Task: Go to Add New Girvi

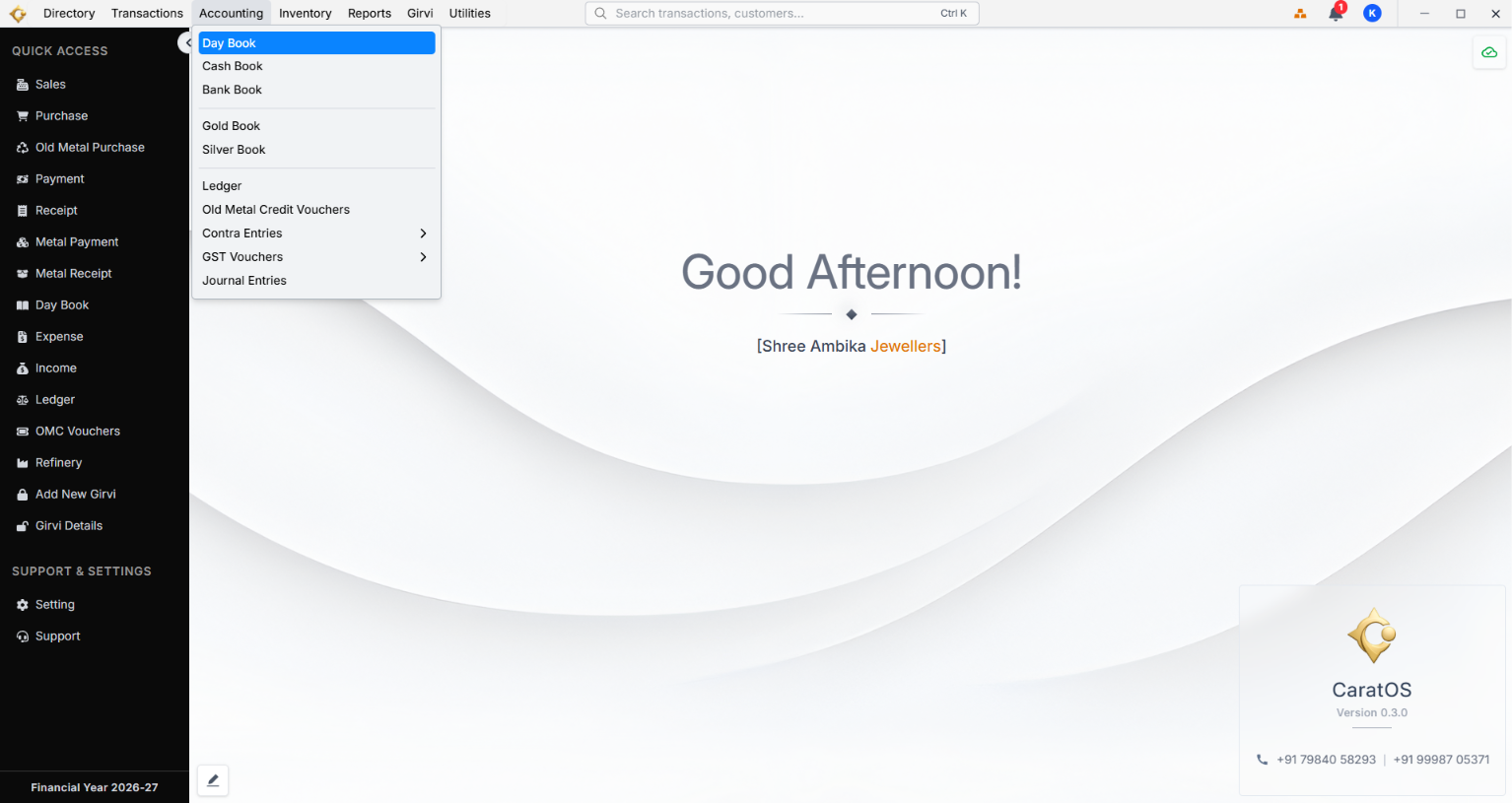Action: [95, 495]
